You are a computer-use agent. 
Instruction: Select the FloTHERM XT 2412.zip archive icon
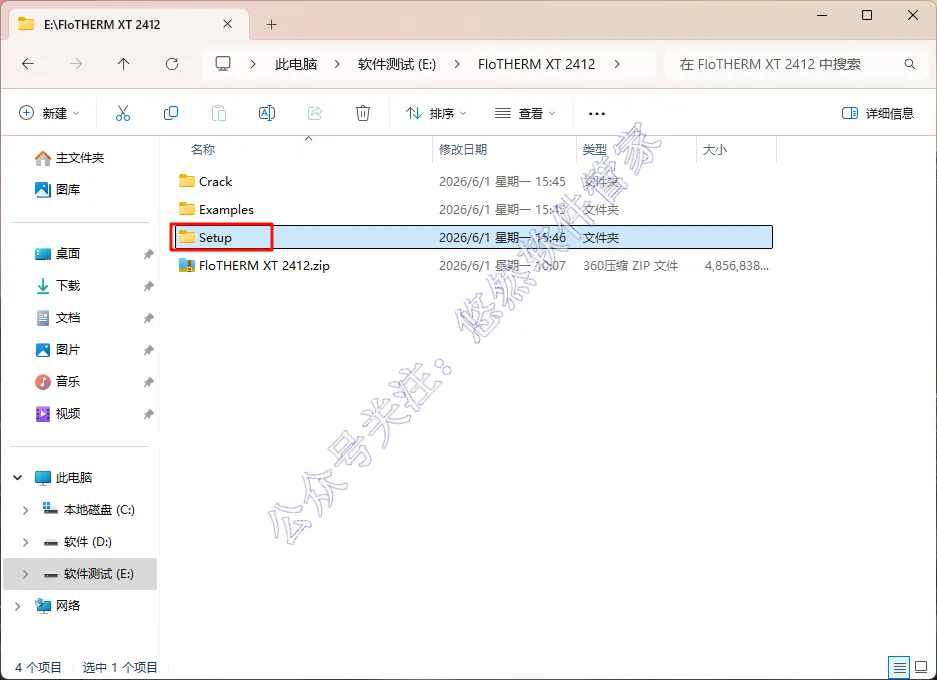(x=187, y=265)
